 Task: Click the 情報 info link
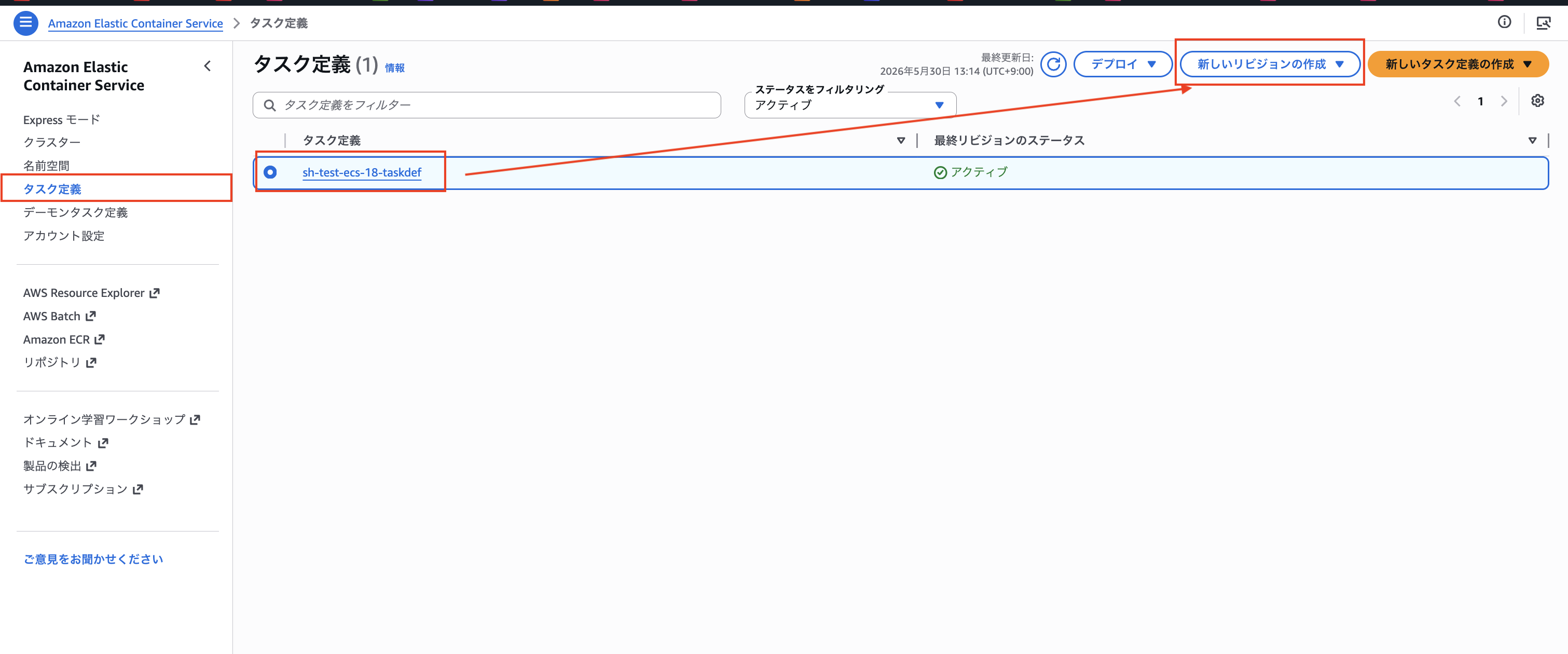394,67
